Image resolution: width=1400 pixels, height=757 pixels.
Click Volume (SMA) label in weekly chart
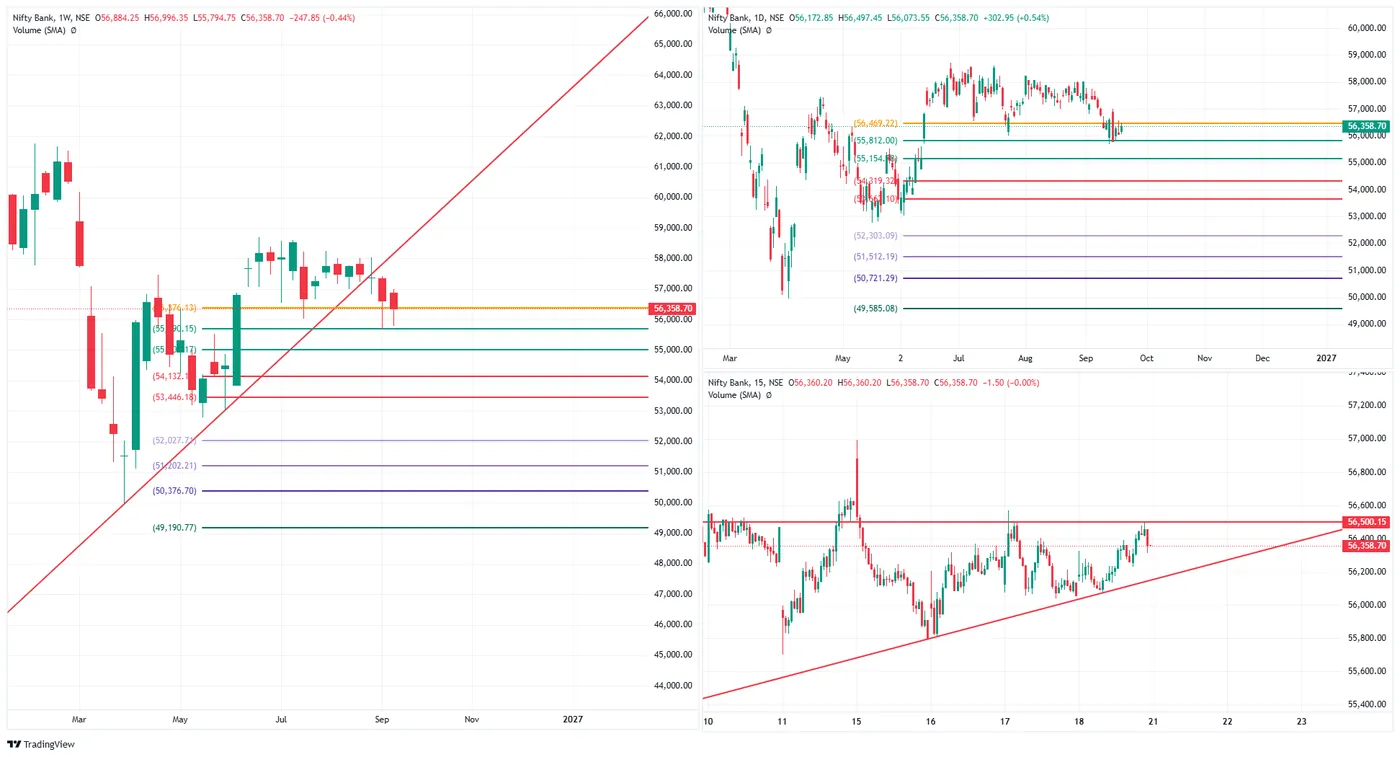point(38,30)
